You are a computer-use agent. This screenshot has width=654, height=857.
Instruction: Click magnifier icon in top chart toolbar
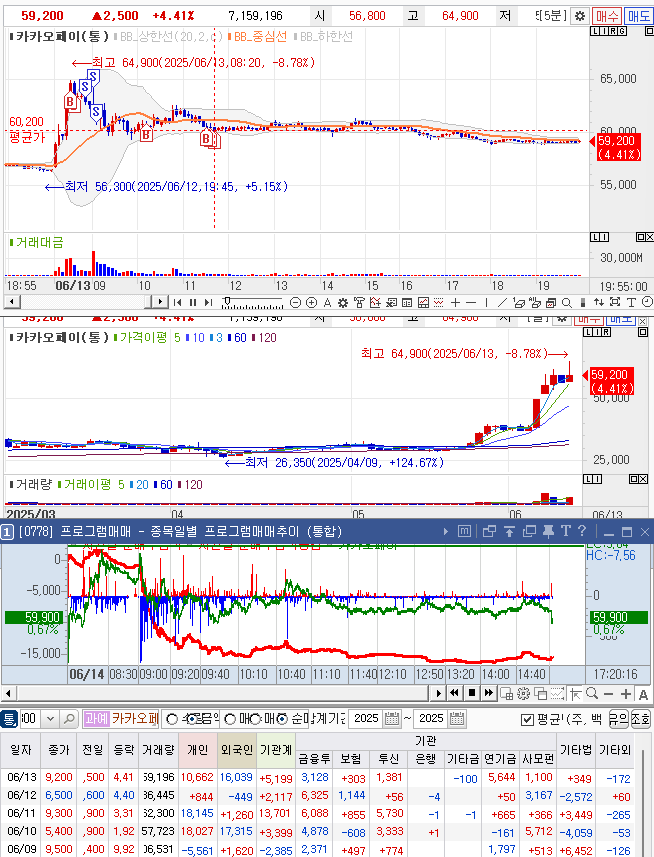(567, 302)
